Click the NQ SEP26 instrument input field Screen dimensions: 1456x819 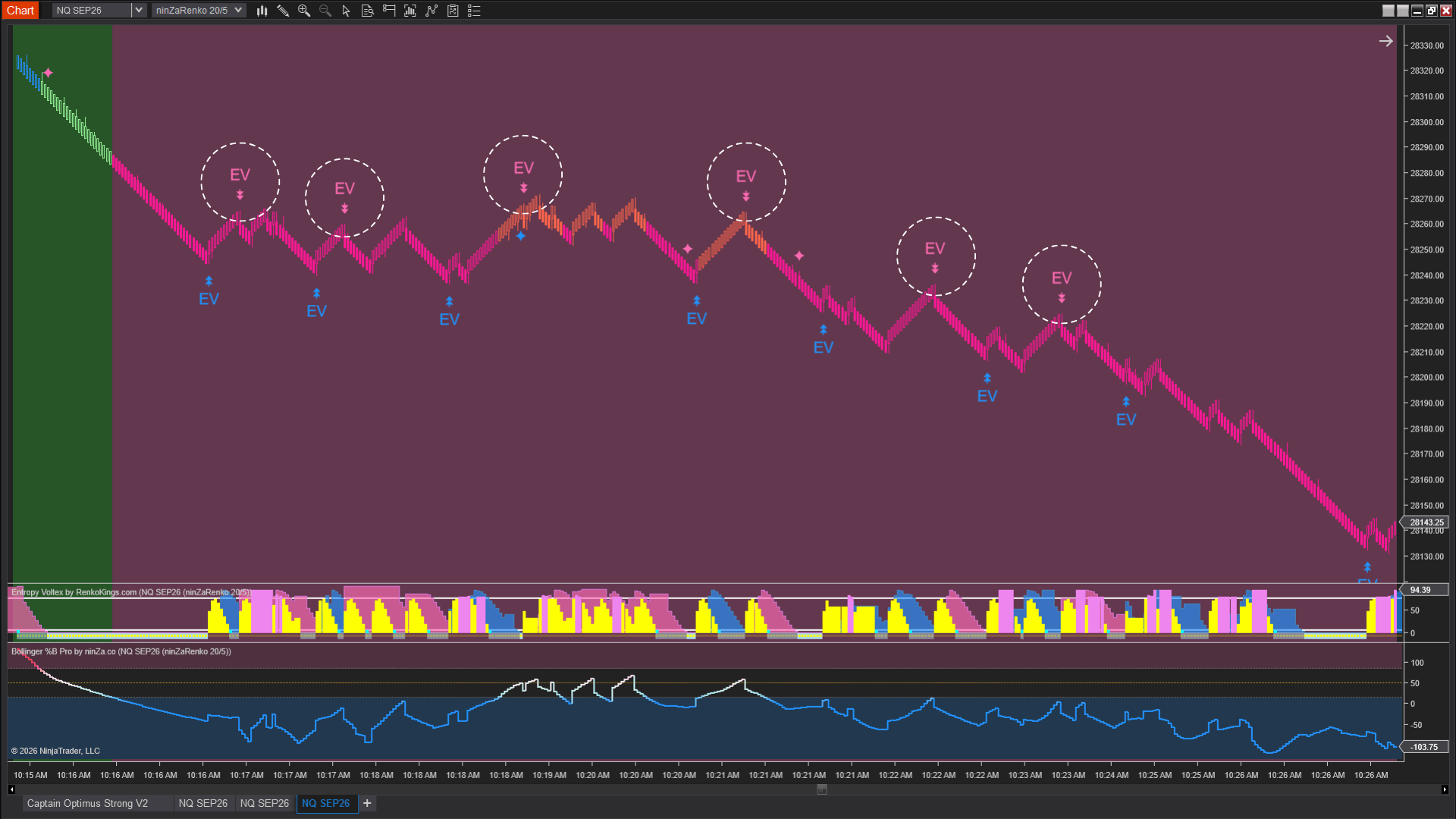coord(92,11)
